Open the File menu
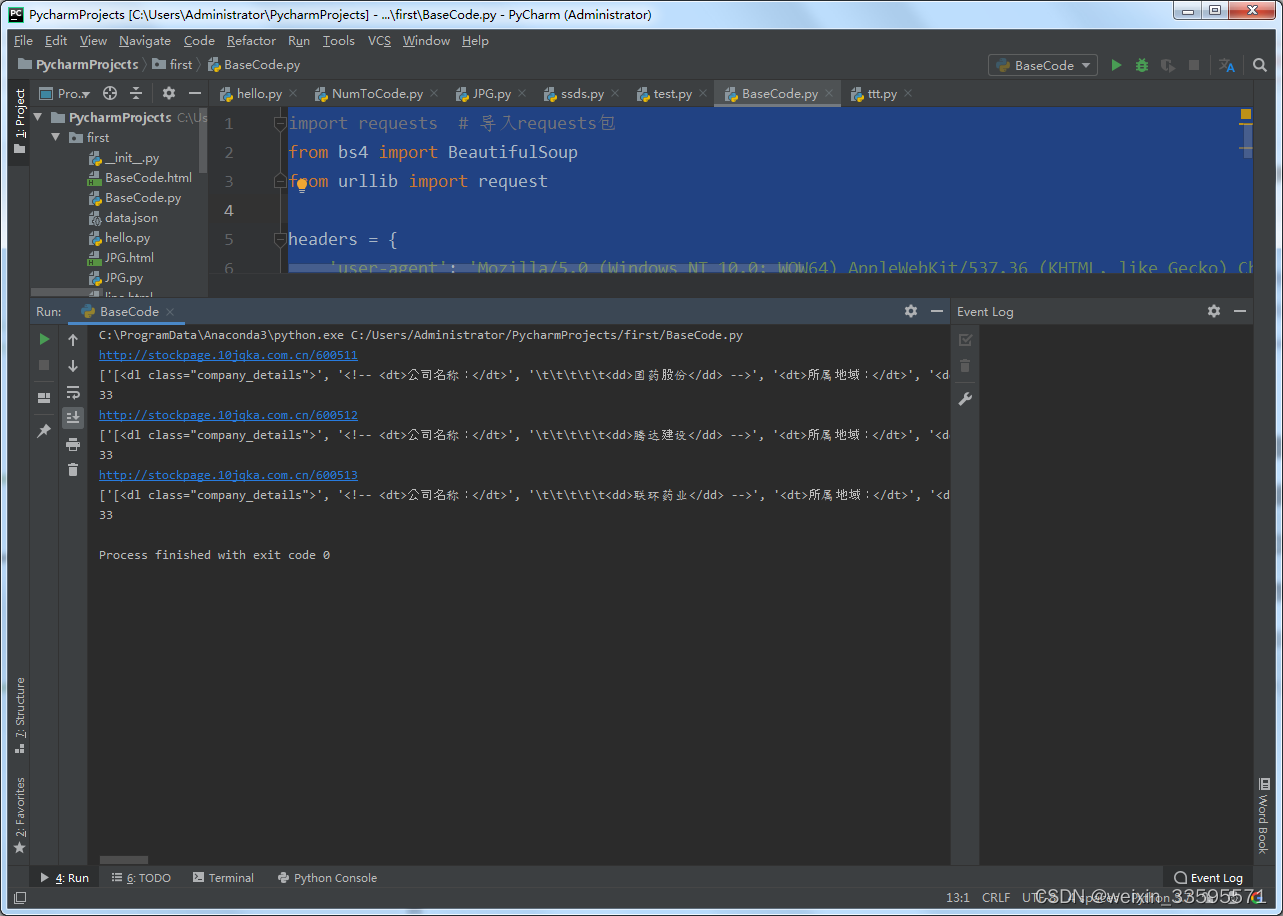Screen dimensions: 1283x916 click(23, 41)
